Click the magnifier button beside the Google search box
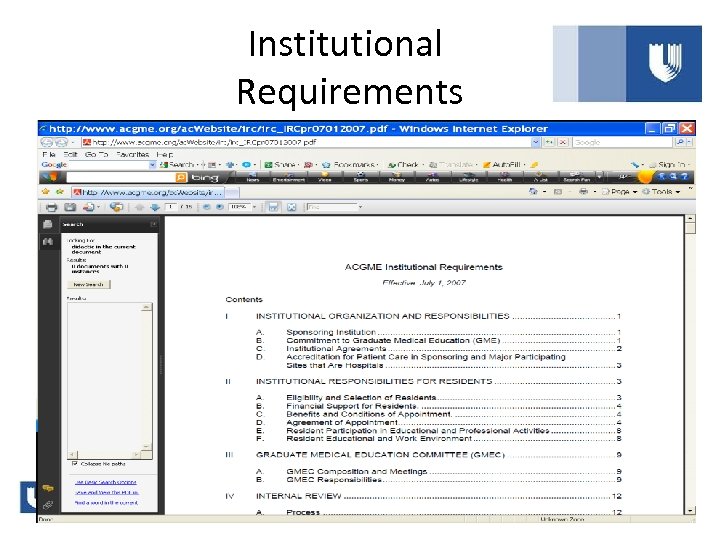The height and width of the screenshot is (540, 720). (680, 142)
